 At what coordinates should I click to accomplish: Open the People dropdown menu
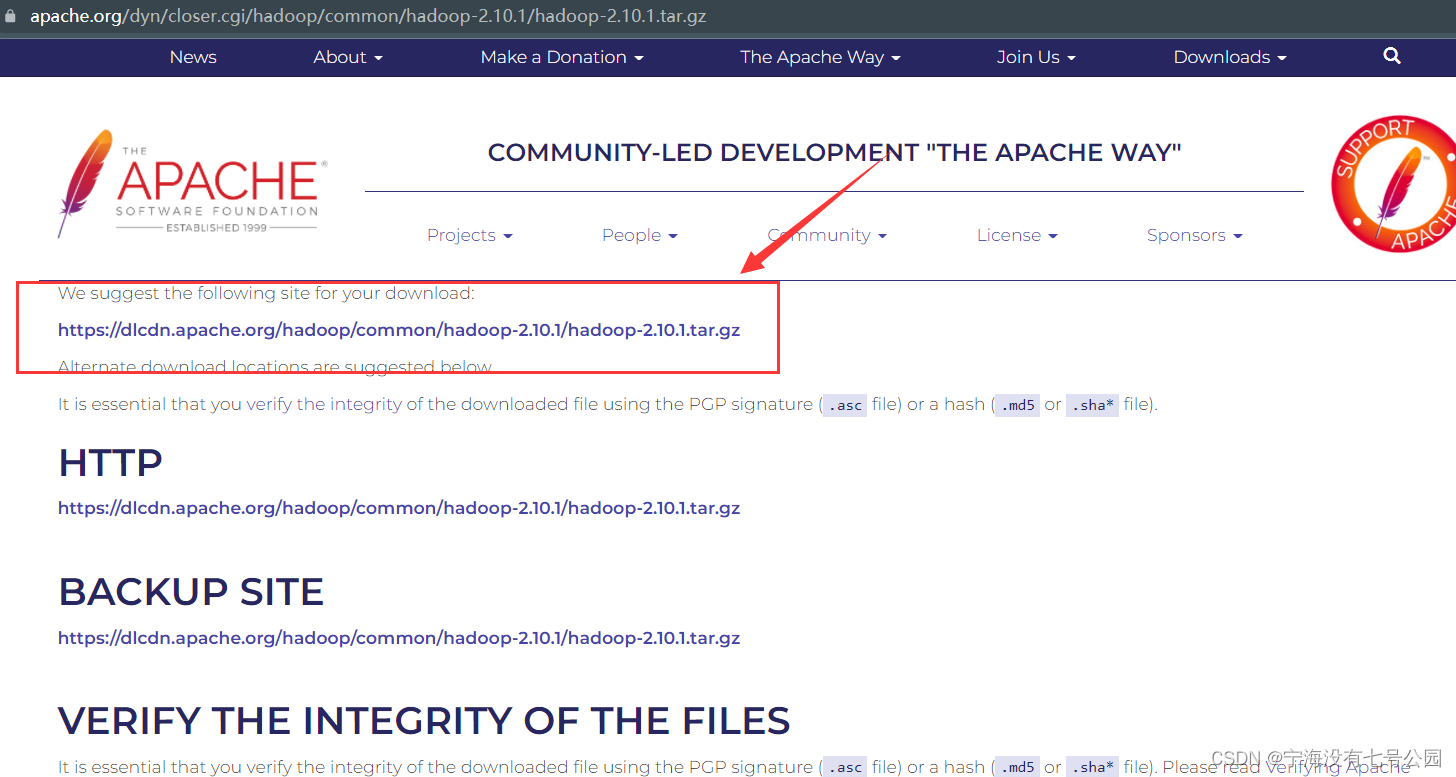point(640,235)
